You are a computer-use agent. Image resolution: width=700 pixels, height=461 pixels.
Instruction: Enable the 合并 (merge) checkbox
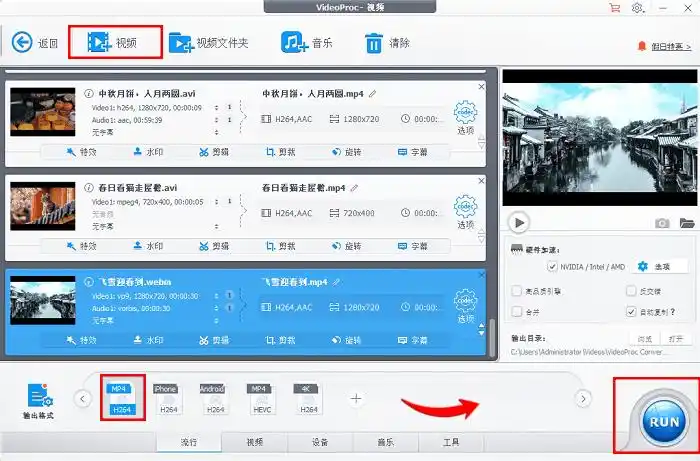(517, 313)
